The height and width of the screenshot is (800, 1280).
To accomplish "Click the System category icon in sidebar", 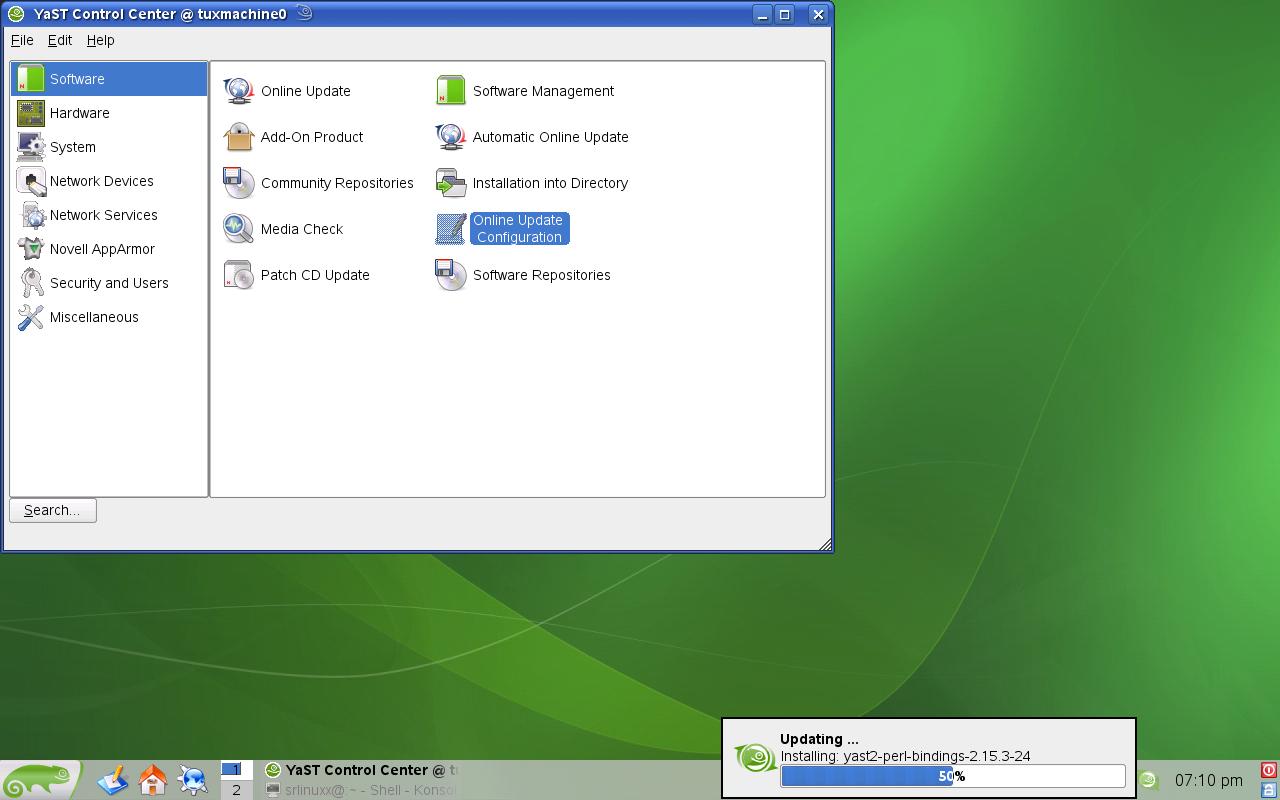I will point(31,147).
